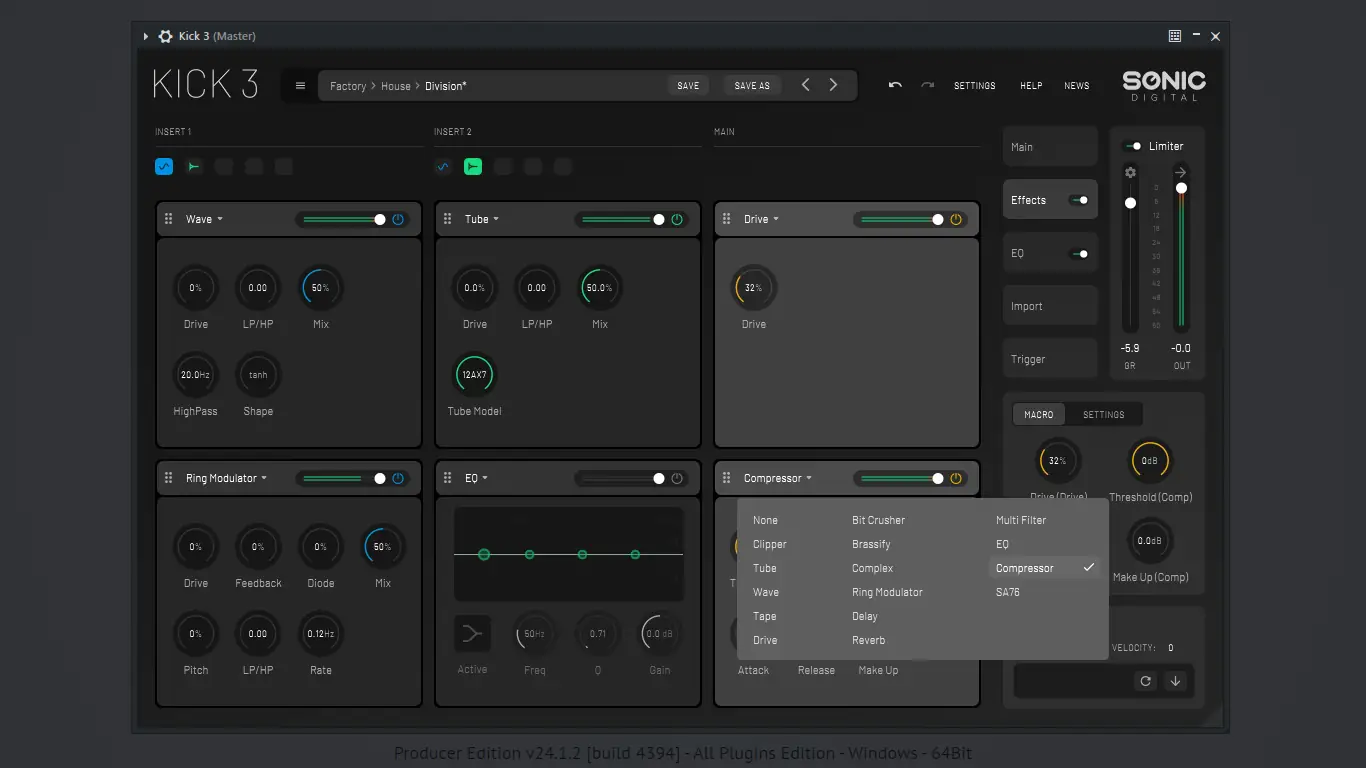
Task: Toggle power of the Tube module
Action: [x=677, y=219]
